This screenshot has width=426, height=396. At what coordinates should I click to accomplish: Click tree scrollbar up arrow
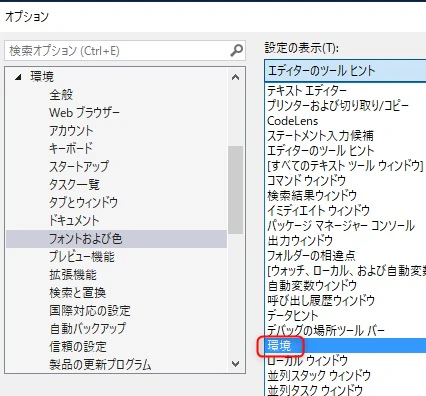point(236,78)
